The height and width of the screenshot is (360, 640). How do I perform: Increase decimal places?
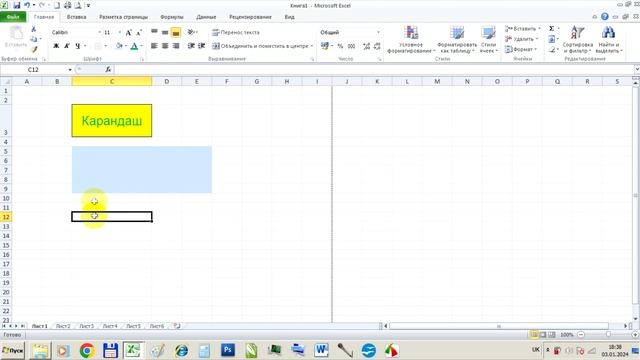coord(367,46)
